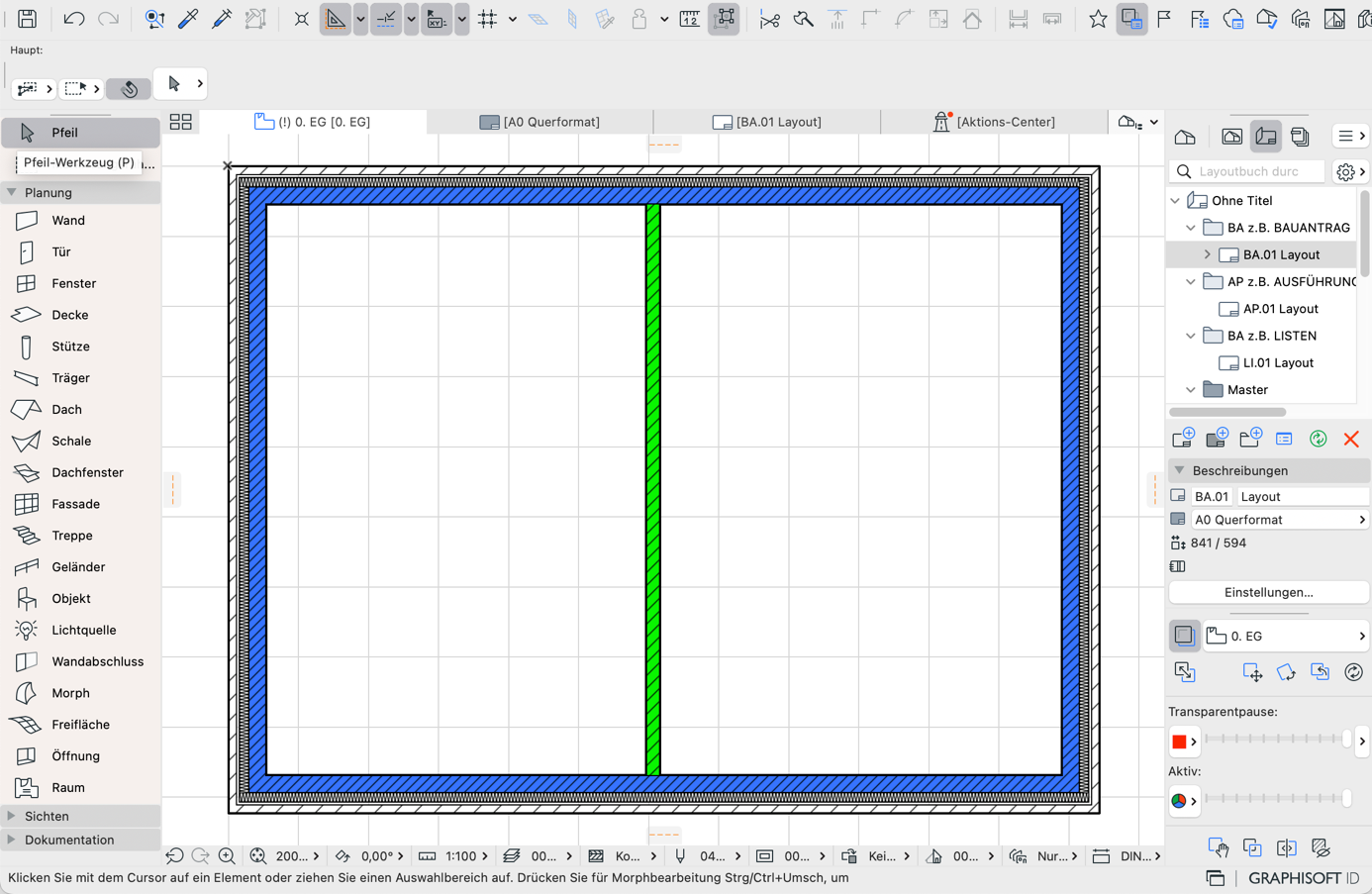Select the Dachfenster skylight tool
The image size is (1372, 894).
tap(81, 473)
